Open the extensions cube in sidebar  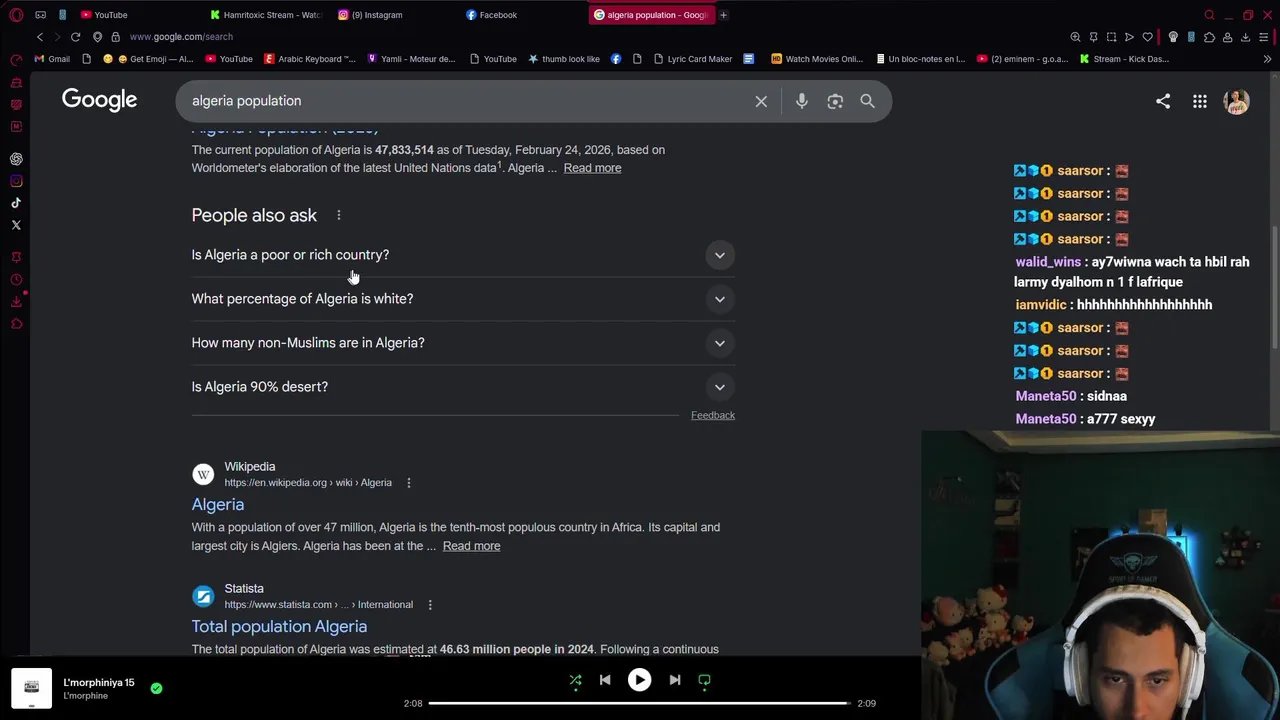click(x=16, y=323)
